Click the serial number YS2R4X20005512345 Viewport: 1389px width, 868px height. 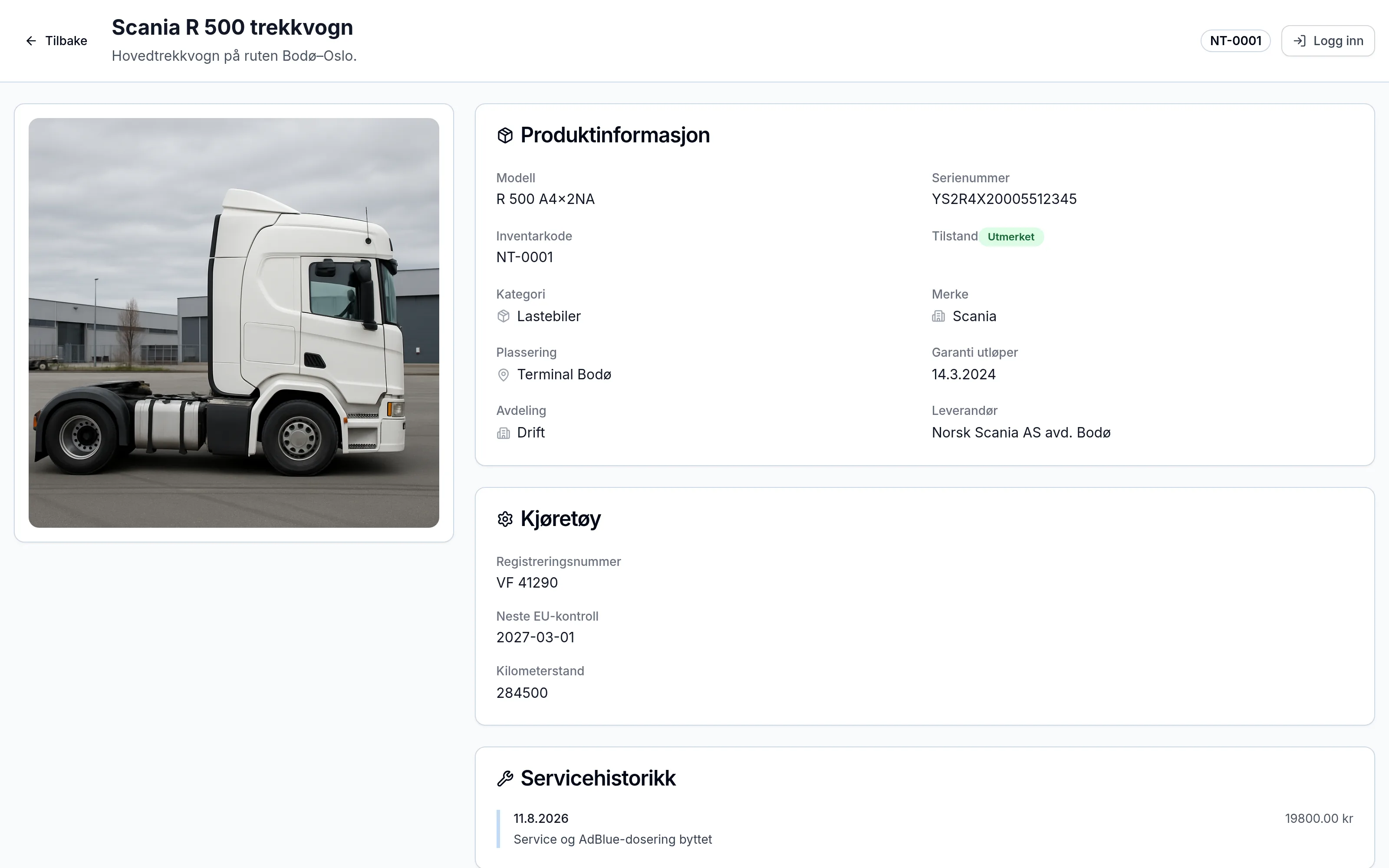1004,199
